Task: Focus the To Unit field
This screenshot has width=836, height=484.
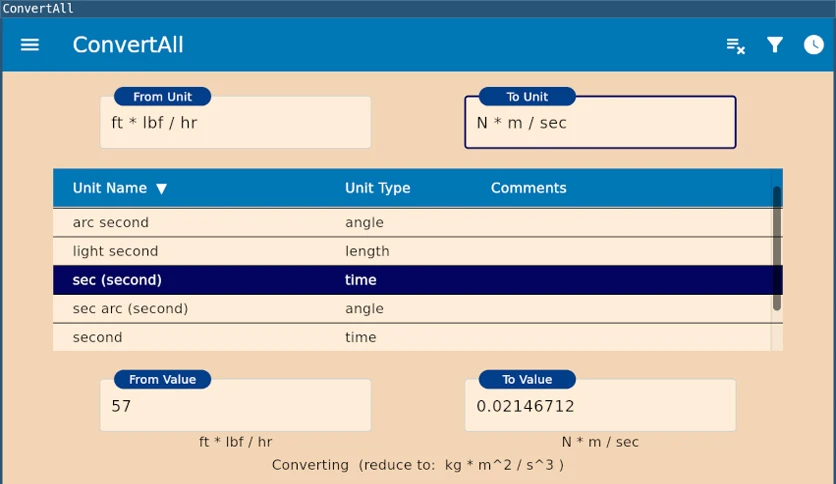Action: [600, 123]
